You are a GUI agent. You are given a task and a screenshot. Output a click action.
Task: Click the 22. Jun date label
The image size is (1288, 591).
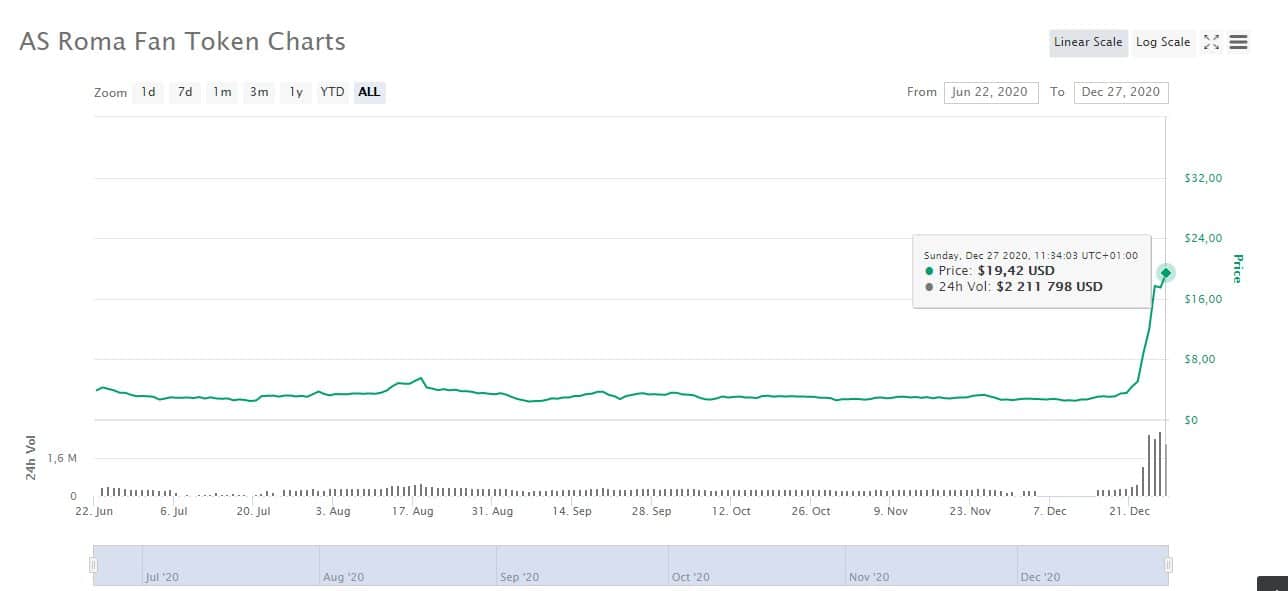95,511
